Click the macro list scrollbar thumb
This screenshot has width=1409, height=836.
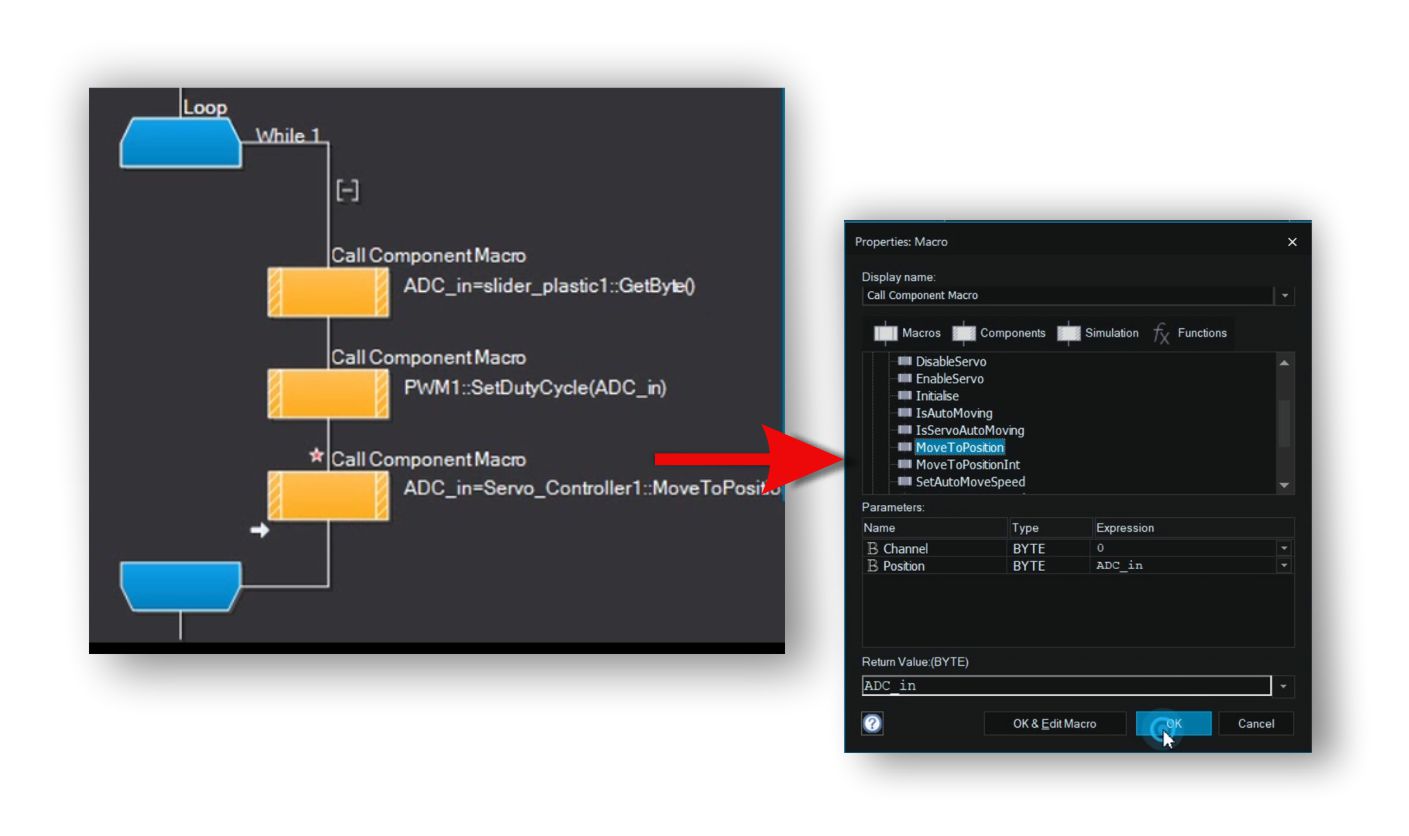point(1285,423)
